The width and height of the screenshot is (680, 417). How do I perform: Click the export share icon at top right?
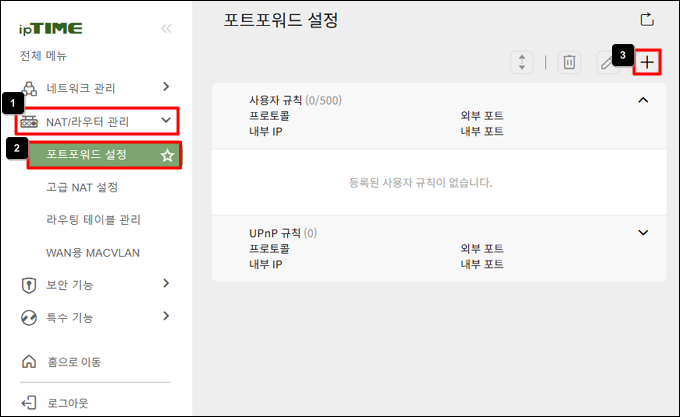pyautogui.click(x=647, y=19)
